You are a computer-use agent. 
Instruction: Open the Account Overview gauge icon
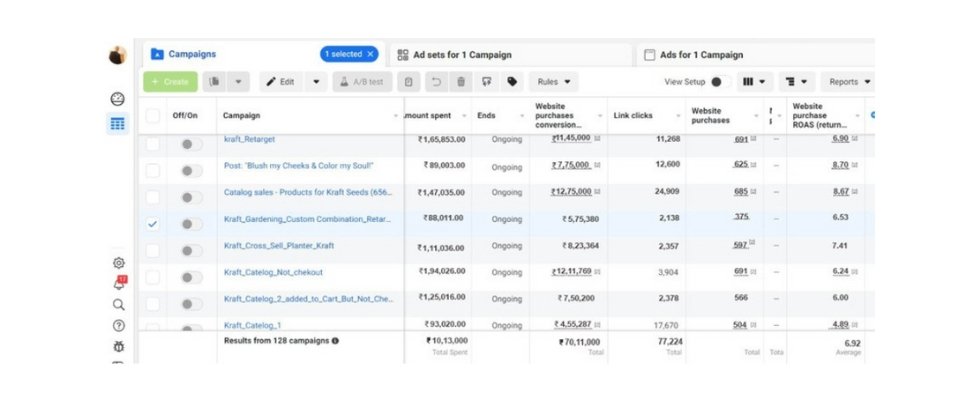[118, 99]
